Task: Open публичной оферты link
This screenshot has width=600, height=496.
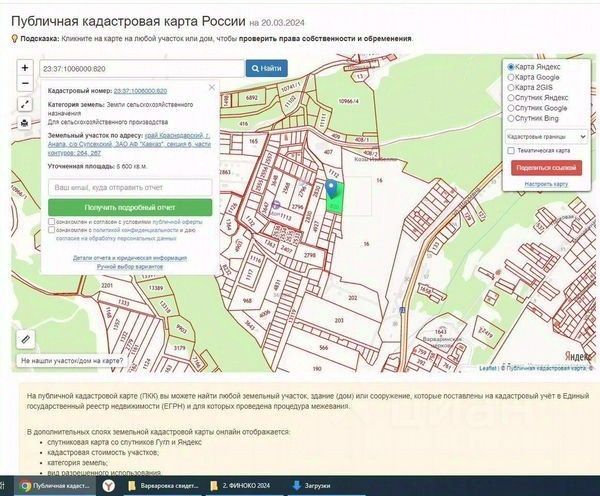Action: (178, 222)
